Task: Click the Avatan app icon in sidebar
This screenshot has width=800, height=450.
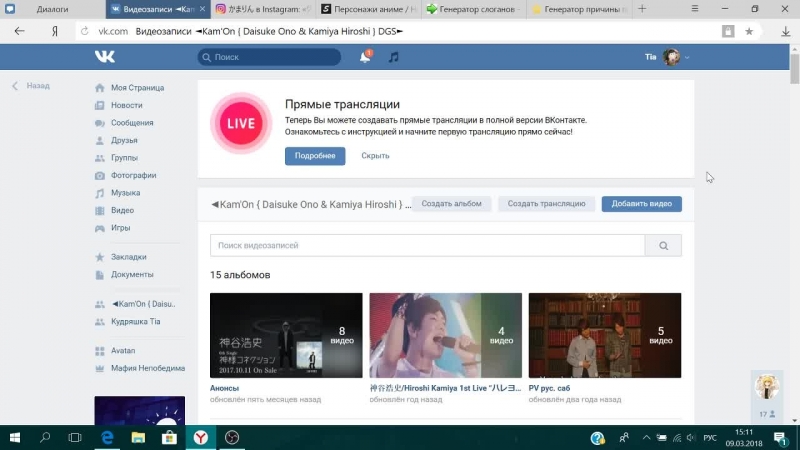Action: click(x=99, y=351)
